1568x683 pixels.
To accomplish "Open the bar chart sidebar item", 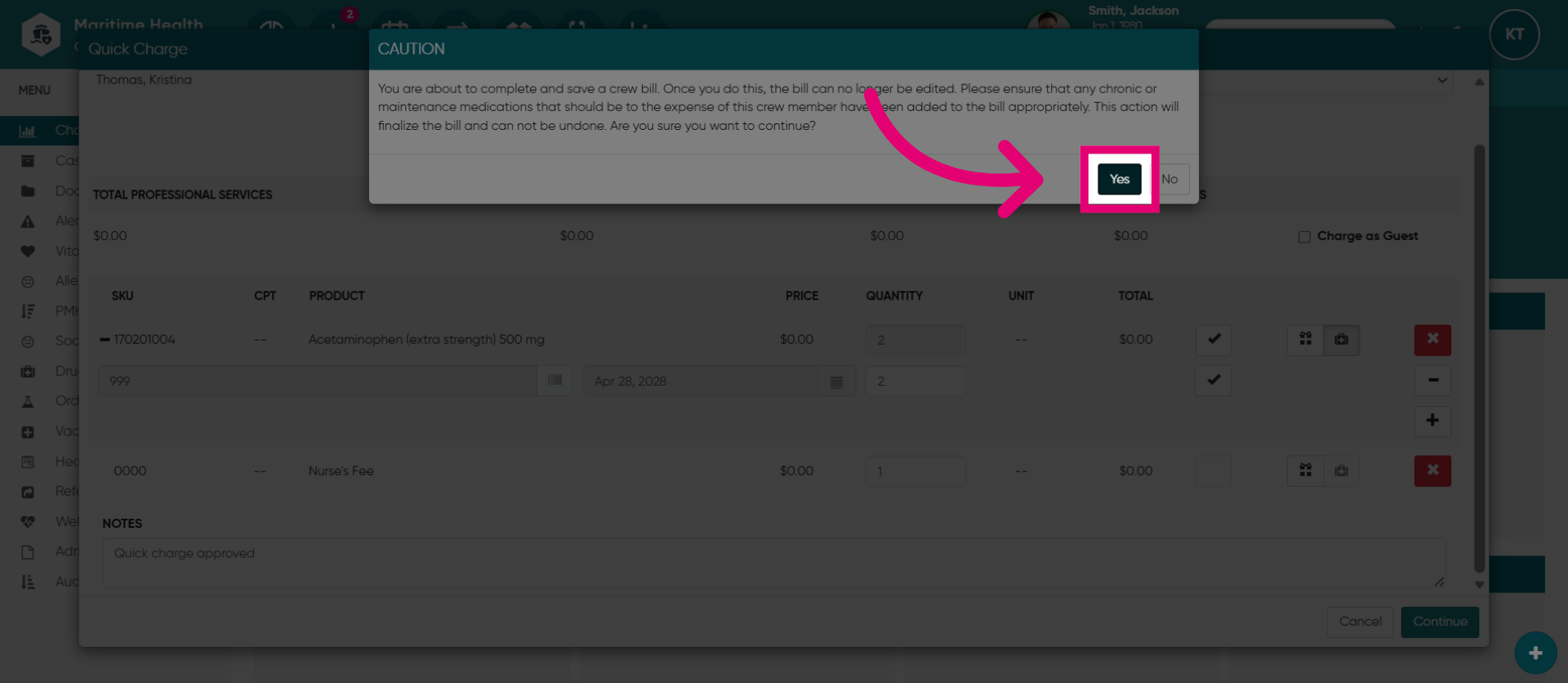I will [28, 131].
